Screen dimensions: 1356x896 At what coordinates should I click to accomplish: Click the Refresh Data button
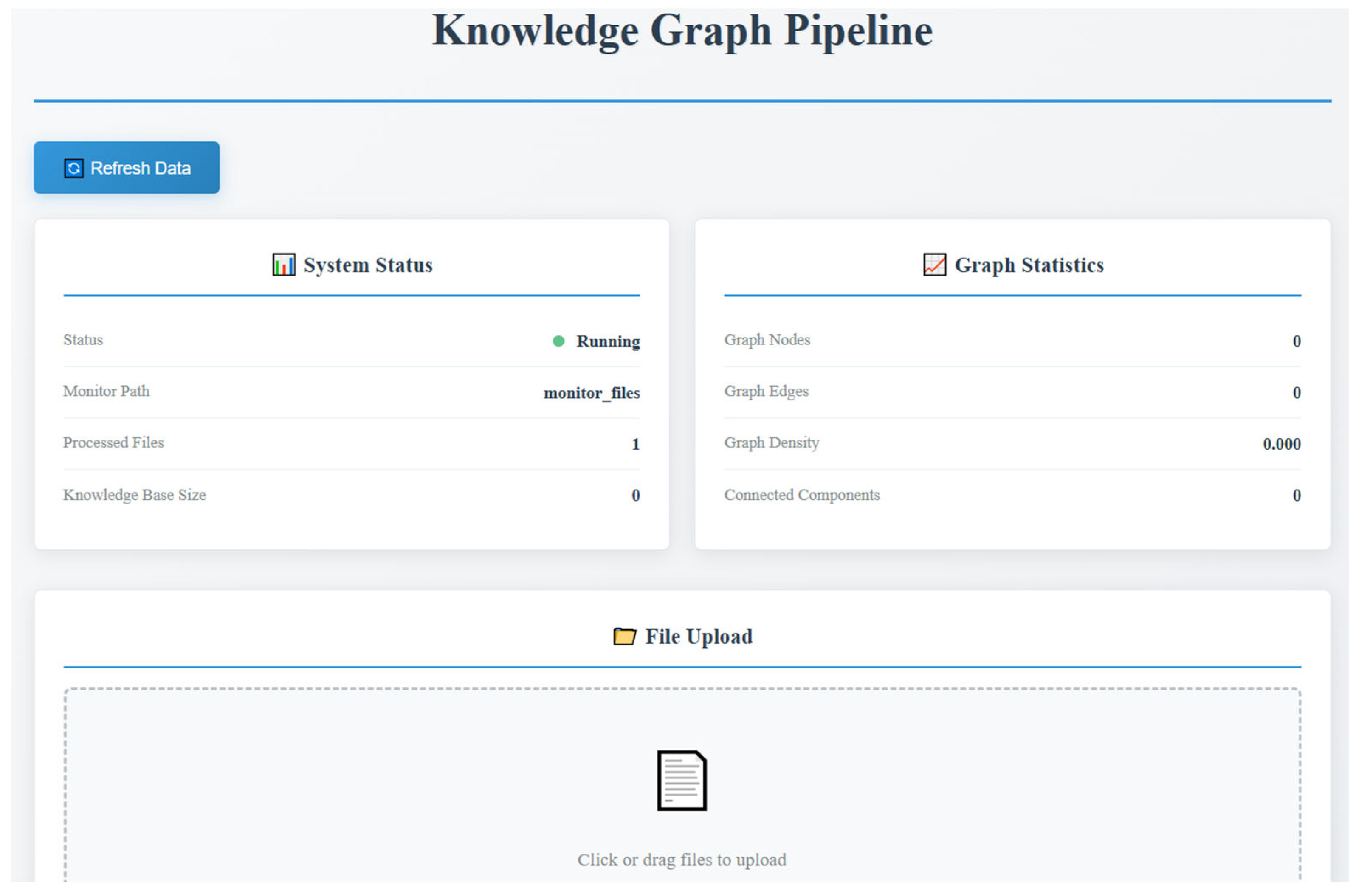click(x=126, y=168)
